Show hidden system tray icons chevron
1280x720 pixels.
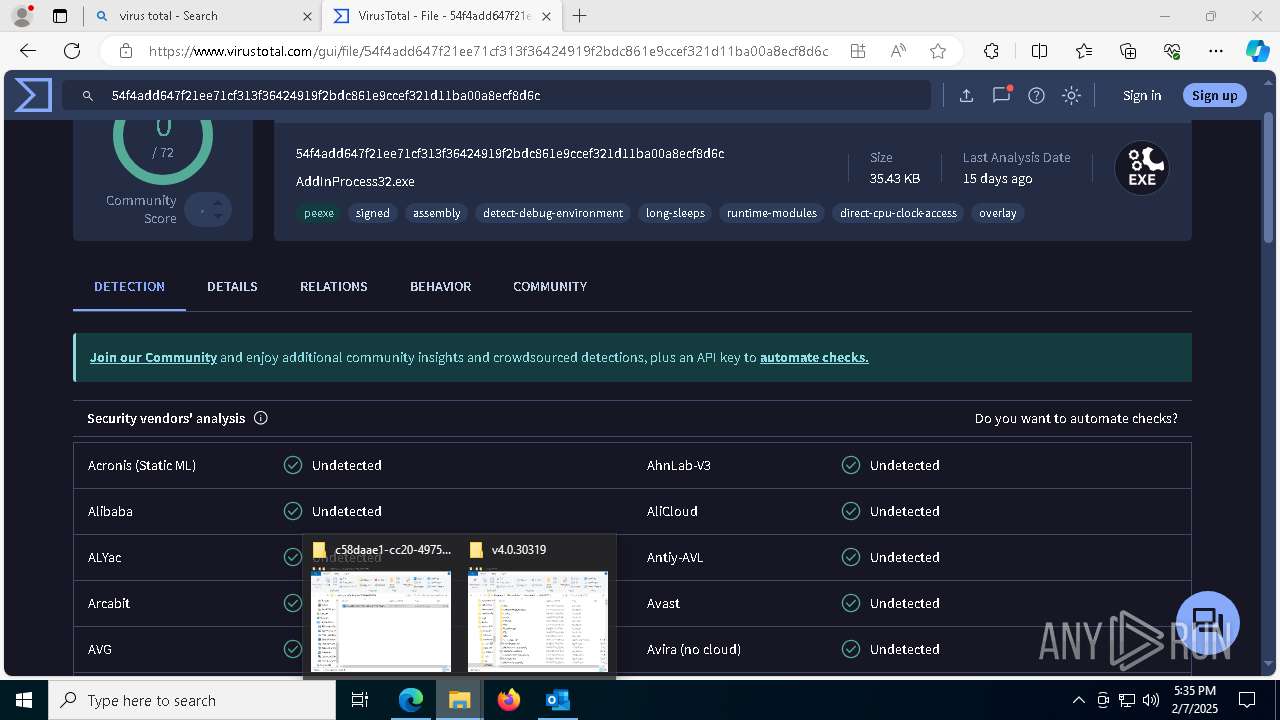(x=1078, y=700)
